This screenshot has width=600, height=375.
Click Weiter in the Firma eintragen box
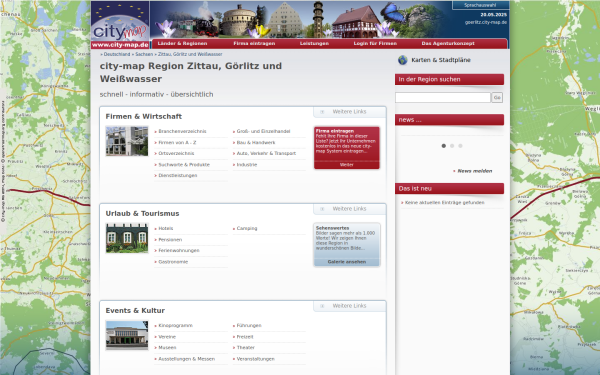coord(347,165)
